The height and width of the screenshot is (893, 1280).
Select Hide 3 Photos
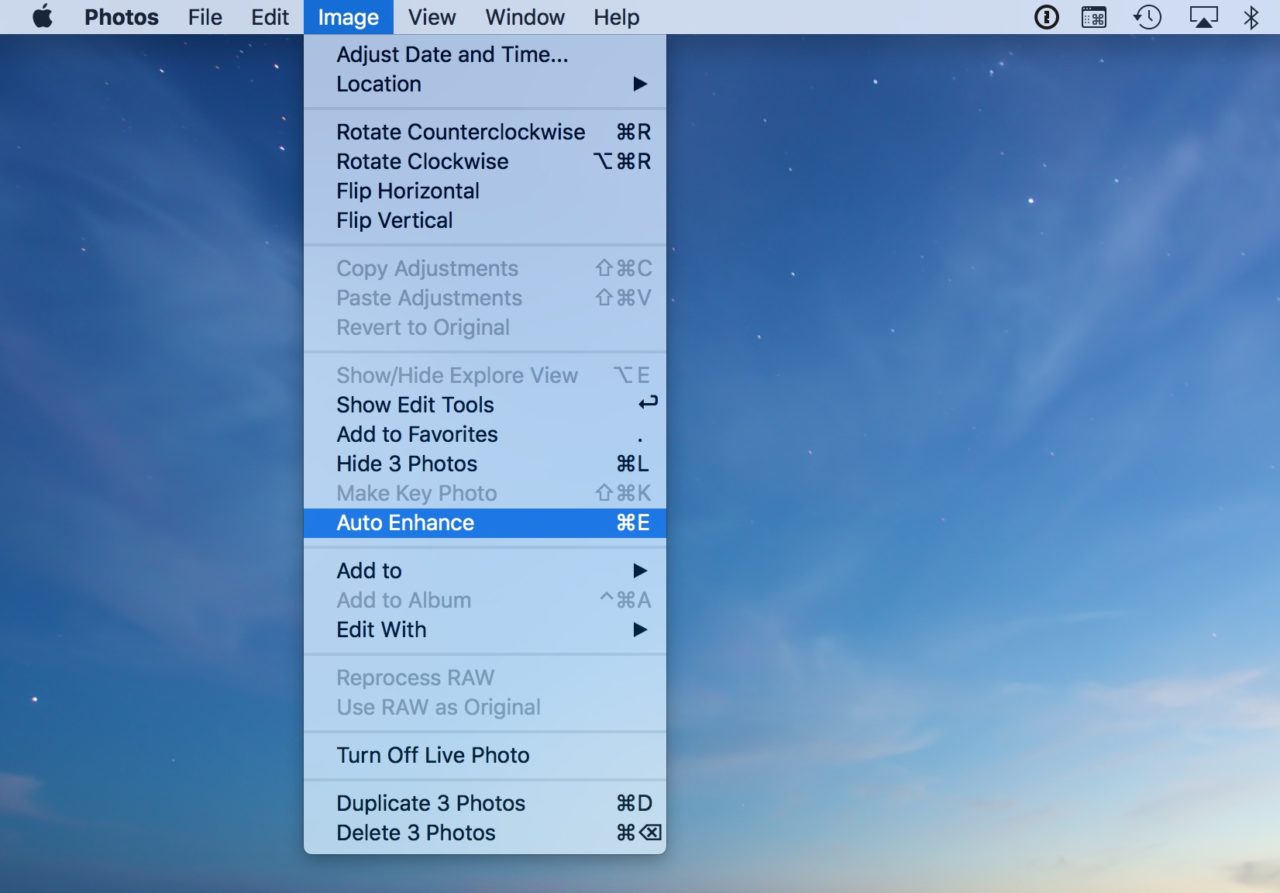[485, 464]
